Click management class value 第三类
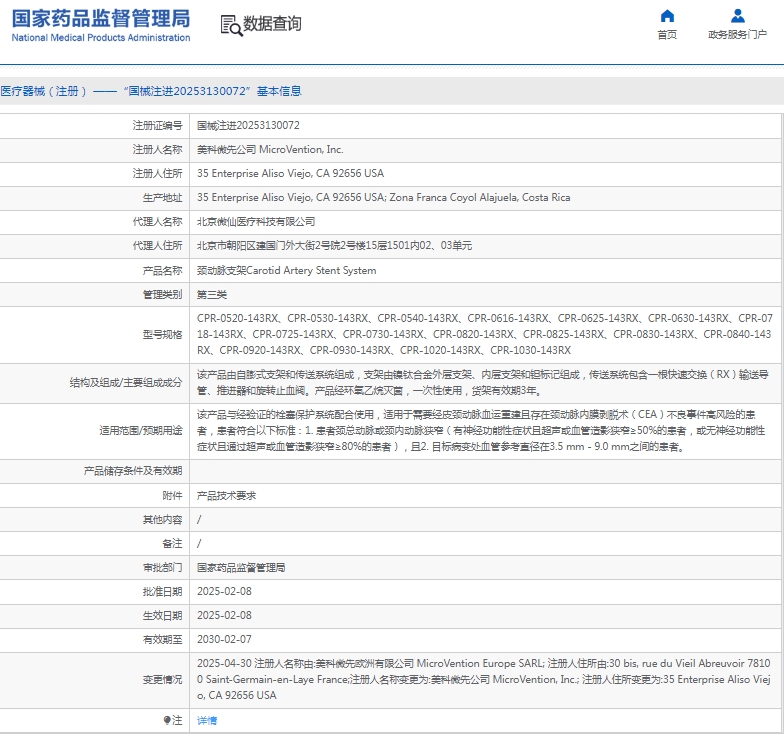Screen dimensions: 784x738 (212, 294)
